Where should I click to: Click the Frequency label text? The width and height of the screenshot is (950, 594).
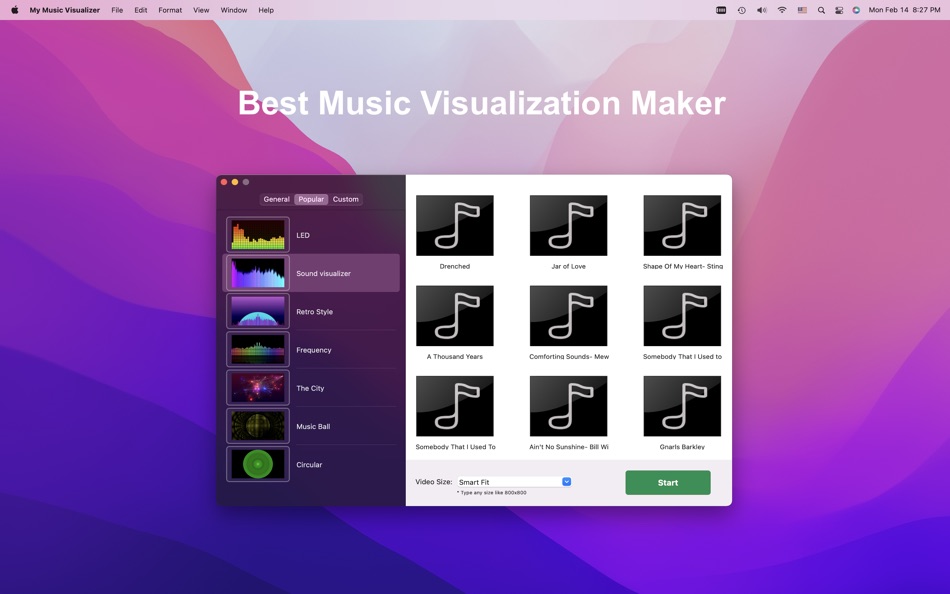[x=314, y=350]
